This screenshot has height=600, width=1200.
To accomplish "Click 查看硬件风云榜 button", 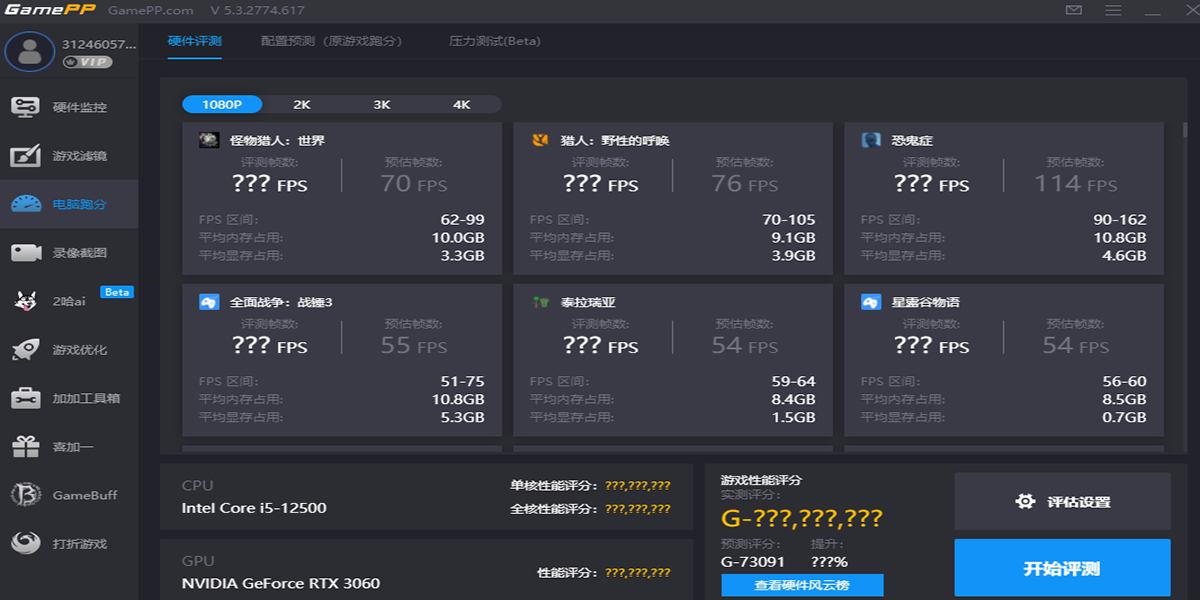I will [802, 585].
